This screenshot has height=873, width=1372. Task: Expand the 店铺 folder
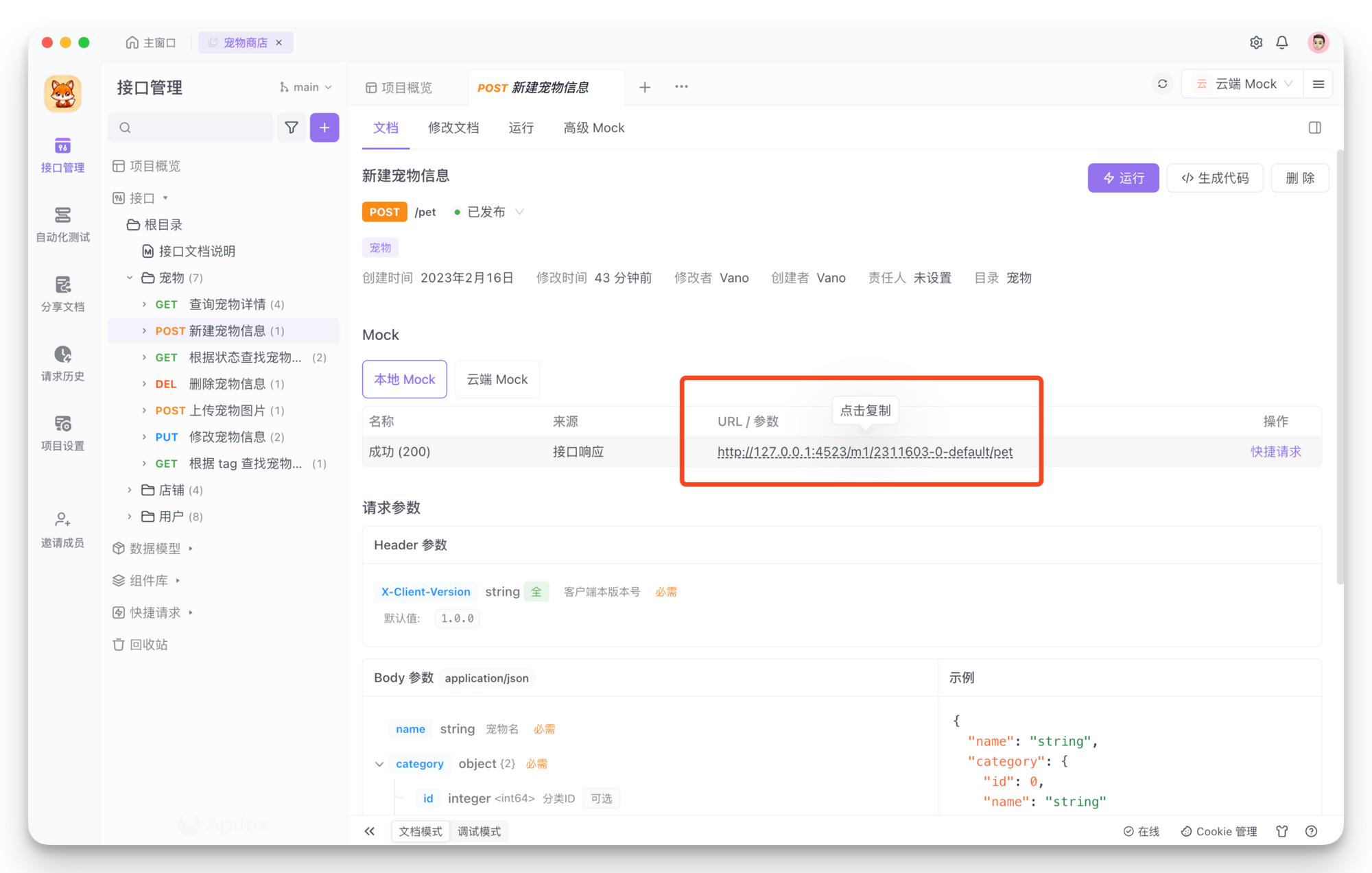(130, 490)
